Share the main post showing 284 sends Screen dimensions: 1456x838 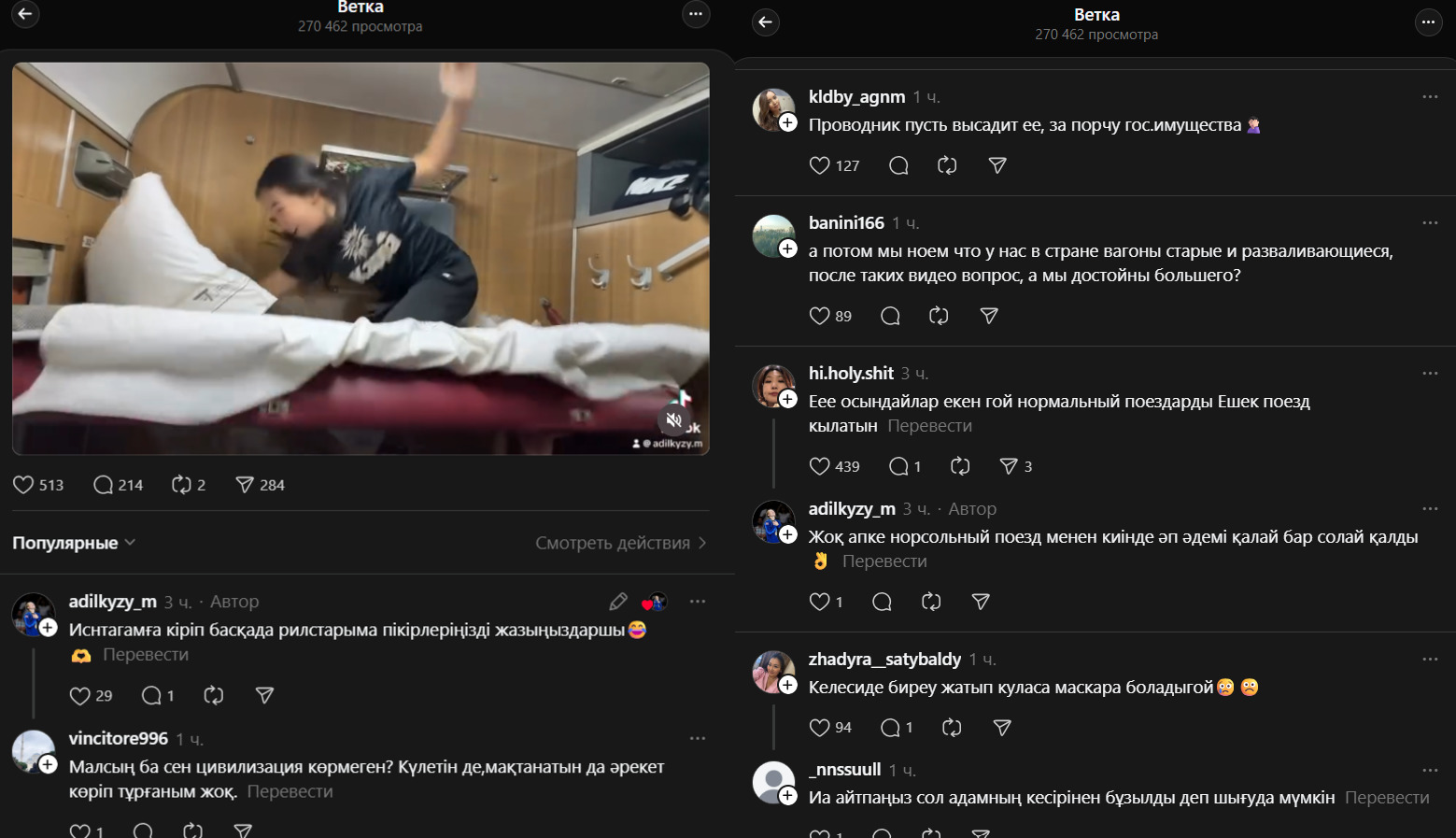point(245,485)
